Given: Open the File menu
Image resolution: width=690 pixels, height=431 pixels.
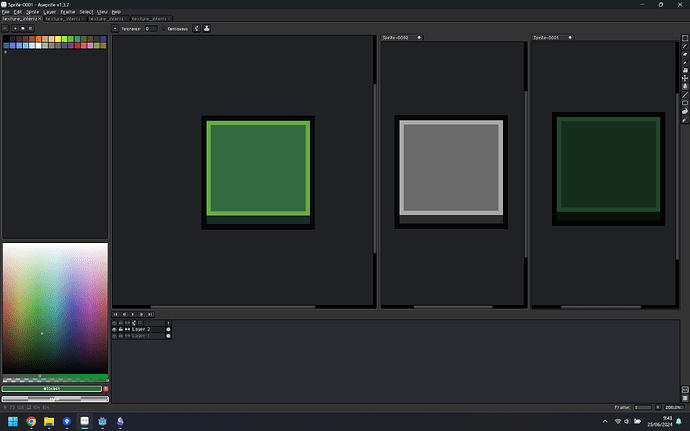Looking at the screenshot, I should click(x=6, y=12).
